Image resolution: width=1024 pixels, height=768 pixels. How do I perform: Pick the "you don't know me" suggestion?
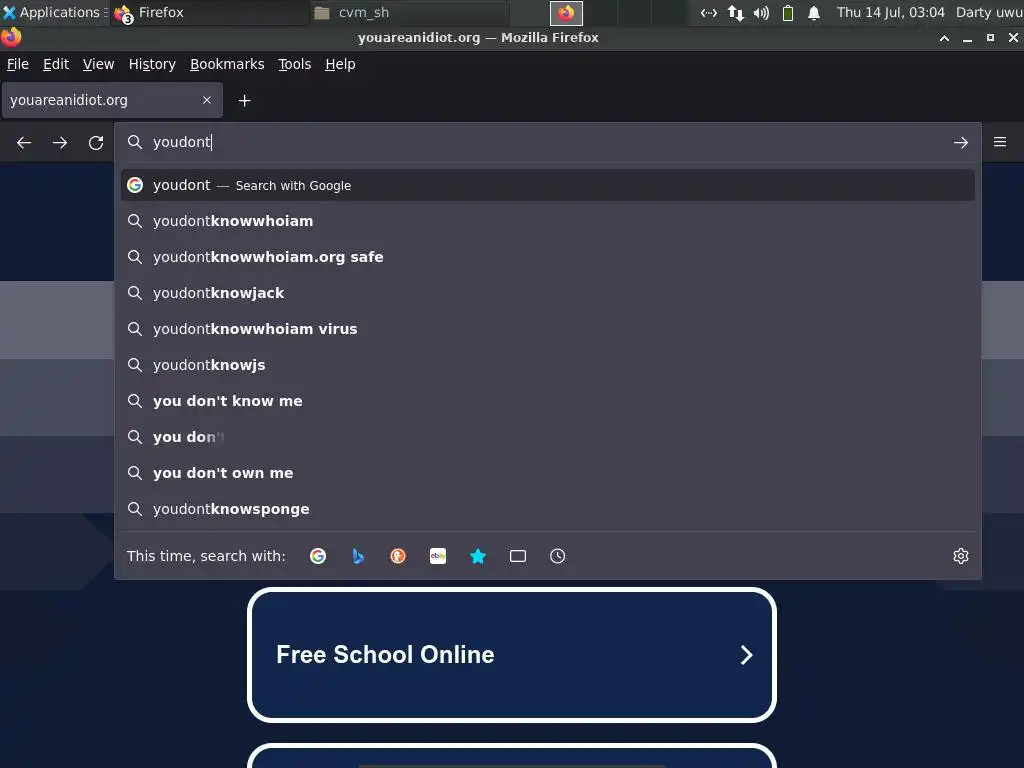(x=547, y=401)
